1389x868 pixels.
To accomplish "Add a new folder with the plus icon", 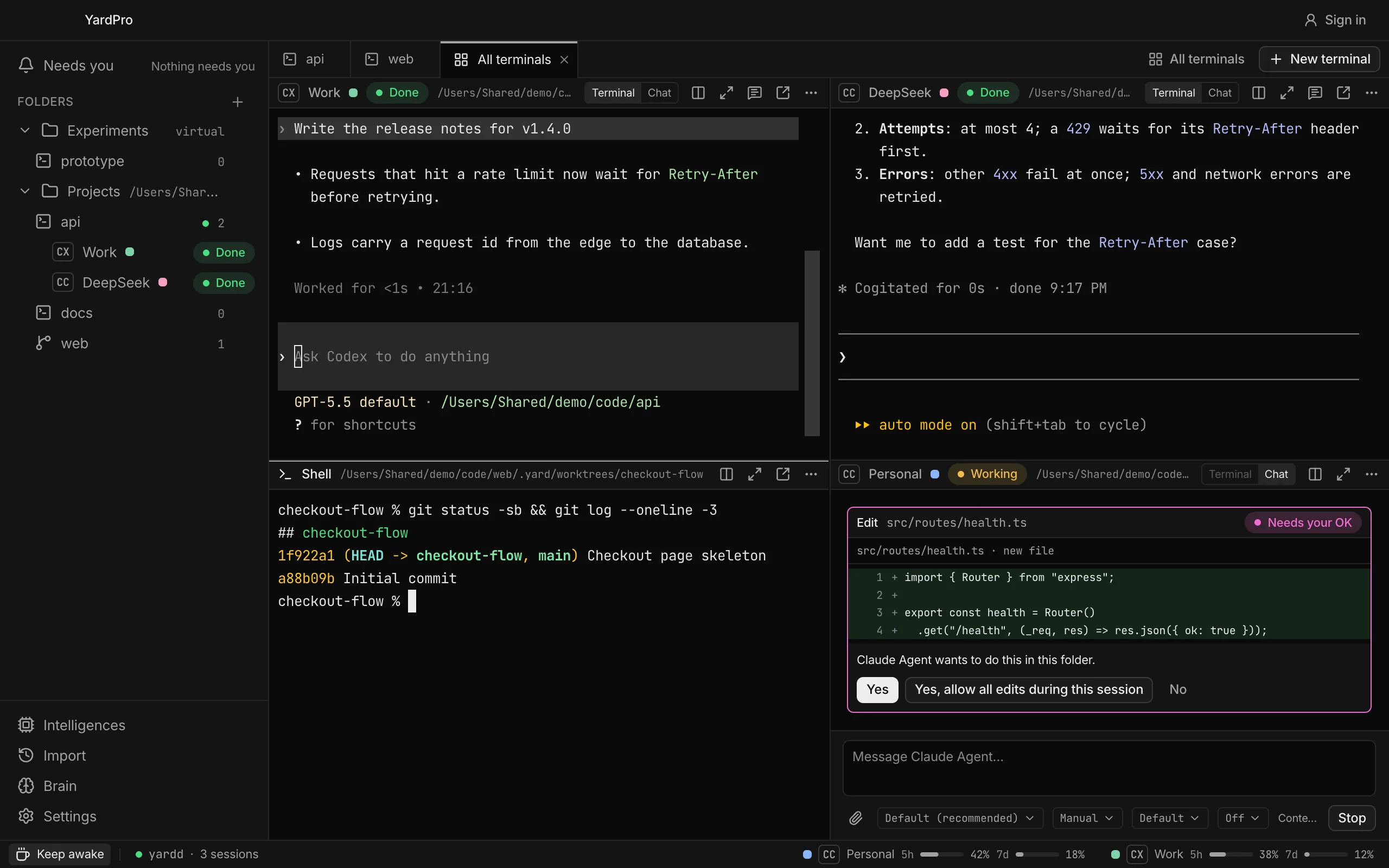I will tap(238, 102).
